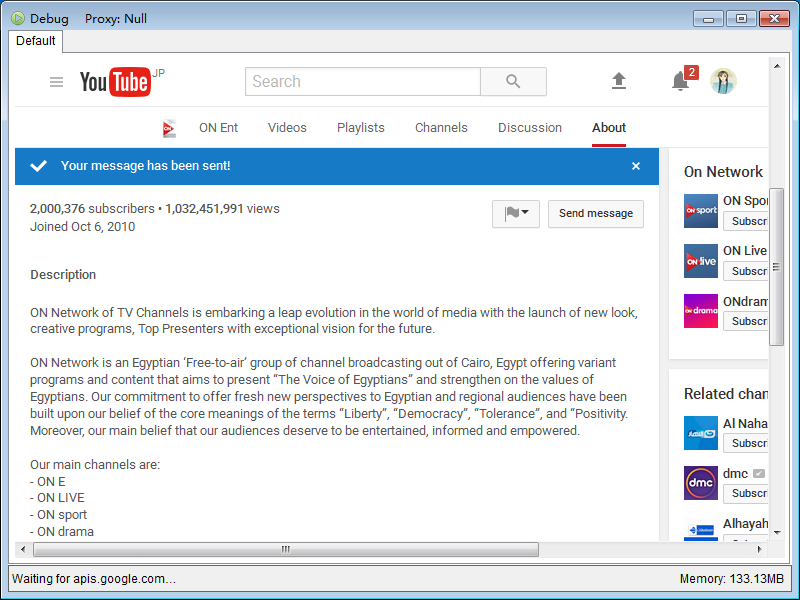
Task: Click the horizontal scrollbar left arrow
Action: 23,549
